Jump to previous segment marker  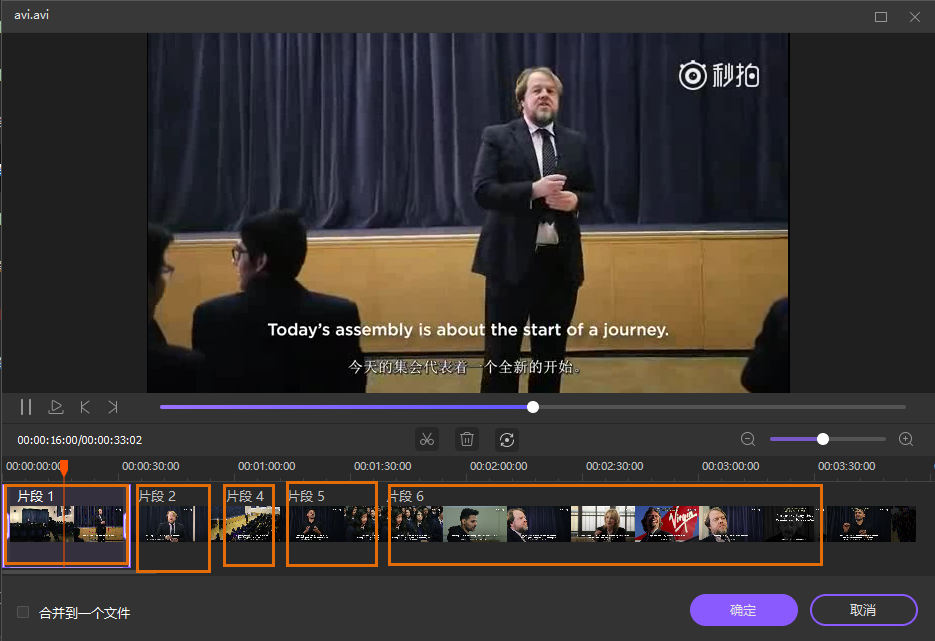tap(85, 407)
